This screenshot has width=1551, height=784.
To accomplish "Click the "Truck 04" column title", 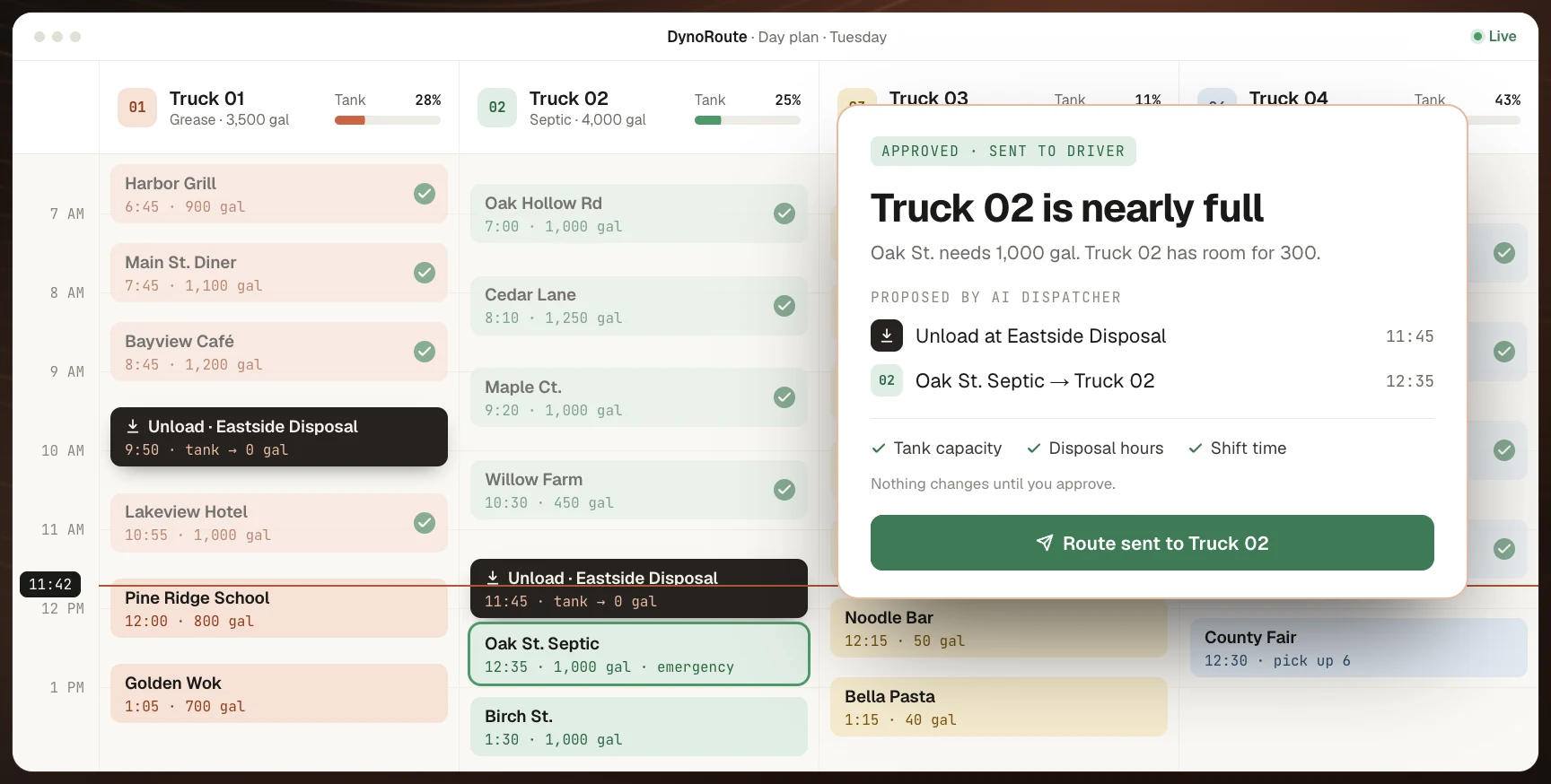I will pos(1289,97).
